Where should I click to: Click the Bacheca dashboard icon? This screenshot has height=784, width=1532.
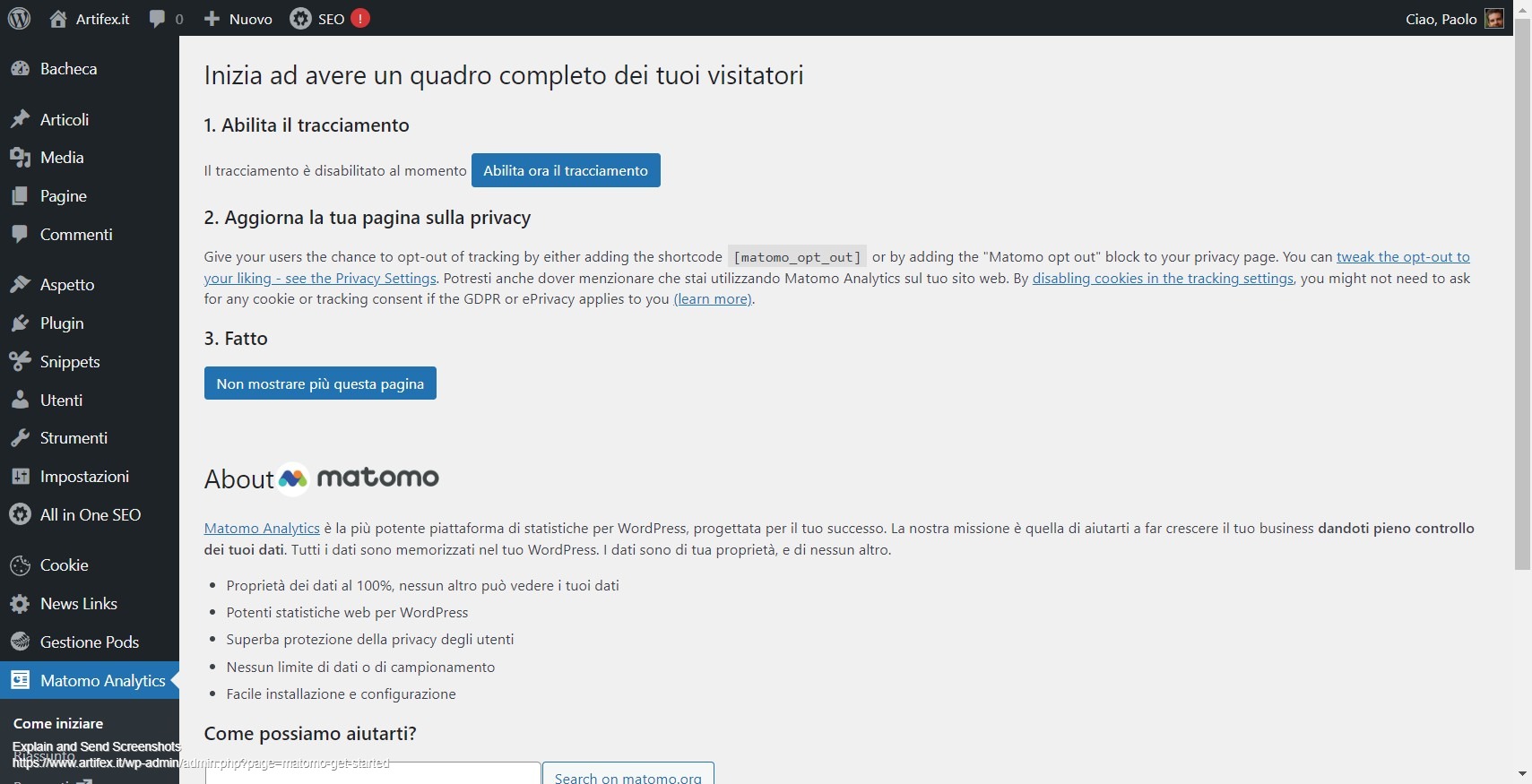(x=20, y=69)
